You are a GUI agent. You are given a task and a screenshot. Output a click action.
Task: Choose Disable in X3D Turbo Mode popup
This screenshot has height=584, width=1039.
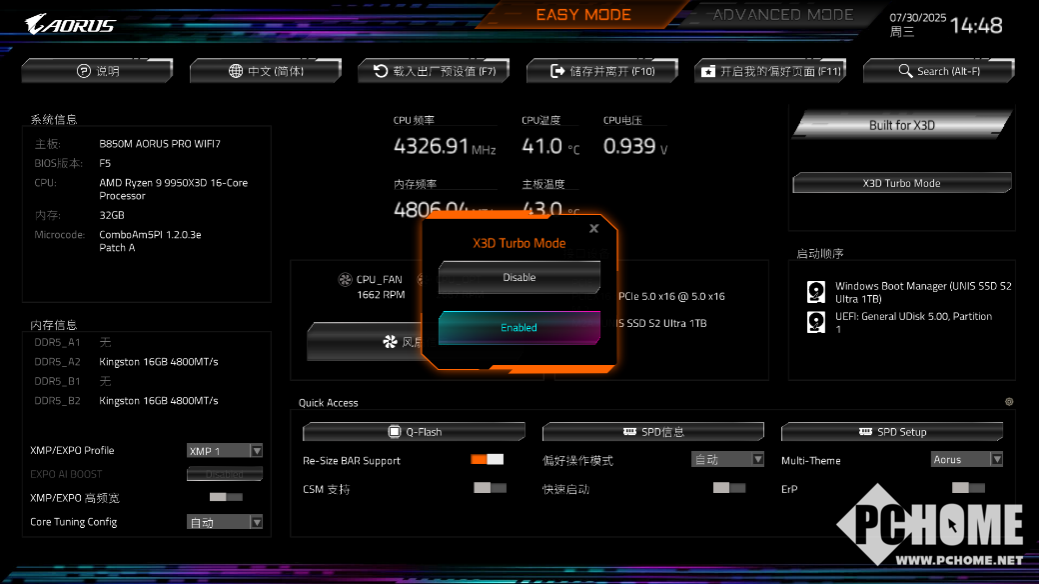click(x=519, y=277)
